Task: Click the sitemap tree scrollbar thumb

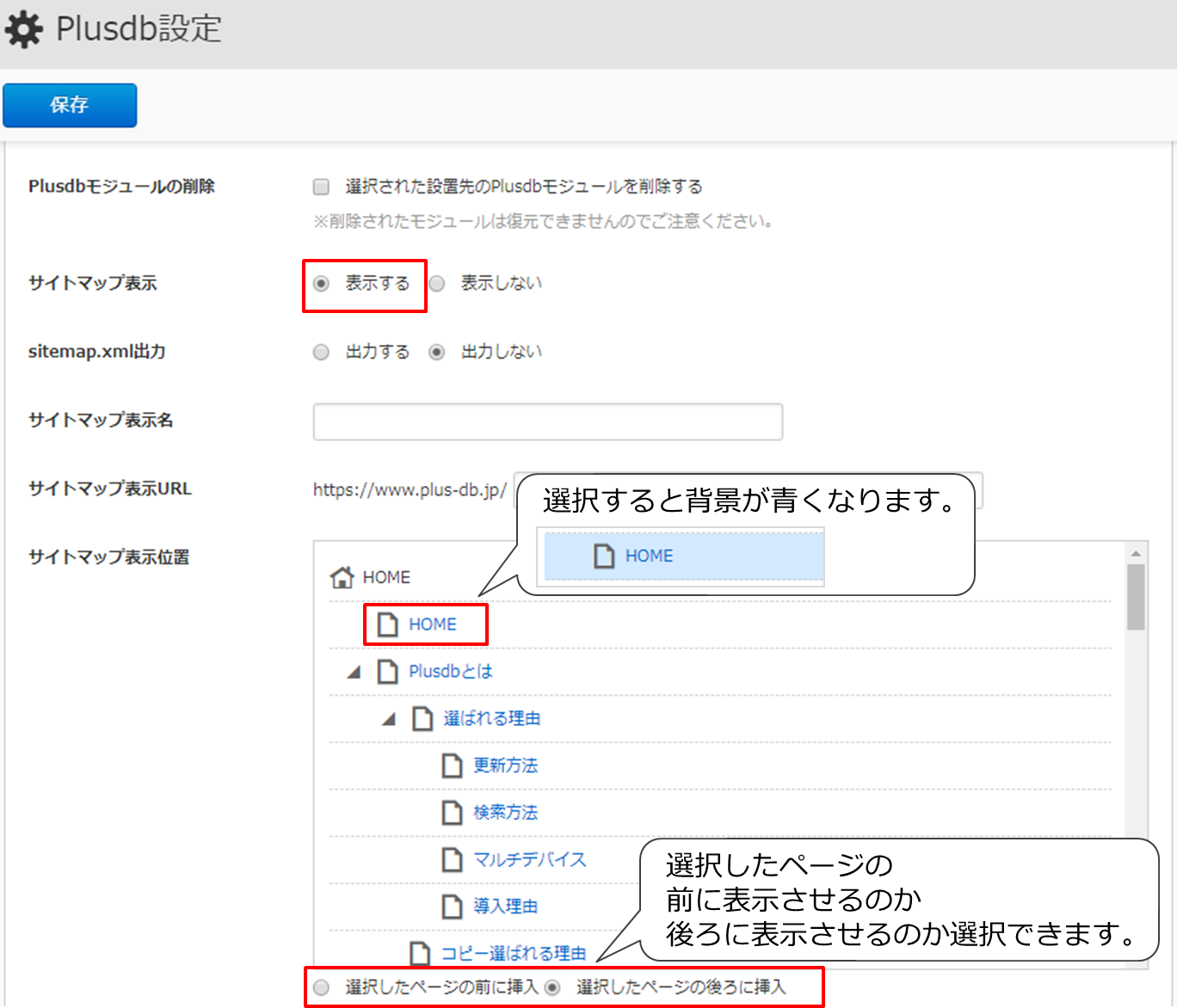Action: [1136, 597]
